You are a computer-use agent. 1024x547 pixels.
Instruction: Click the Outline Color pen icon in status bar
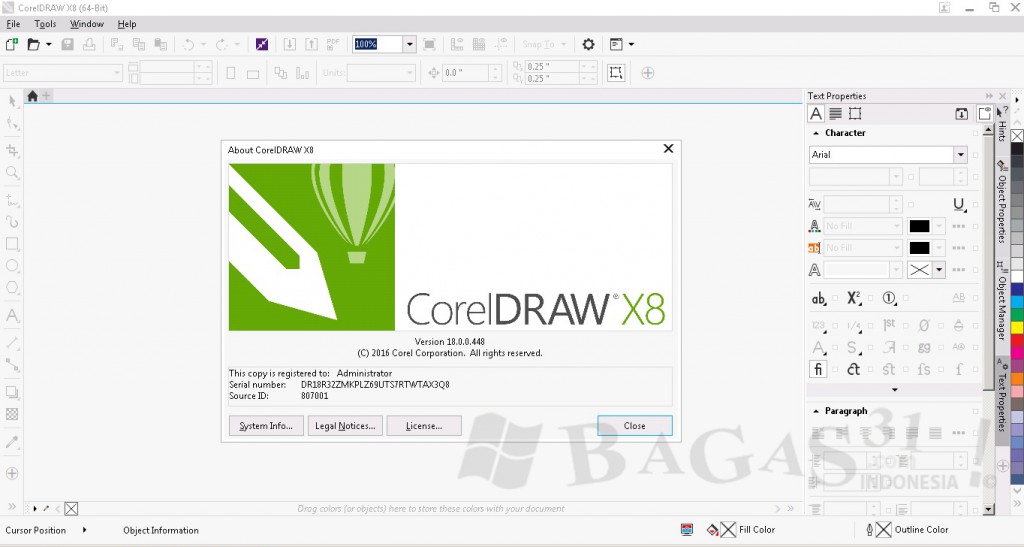click(869, 530)
